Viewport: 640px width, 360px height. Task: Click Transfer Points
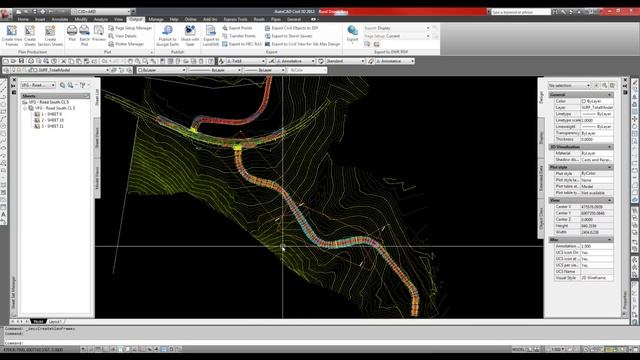(239, 36)
